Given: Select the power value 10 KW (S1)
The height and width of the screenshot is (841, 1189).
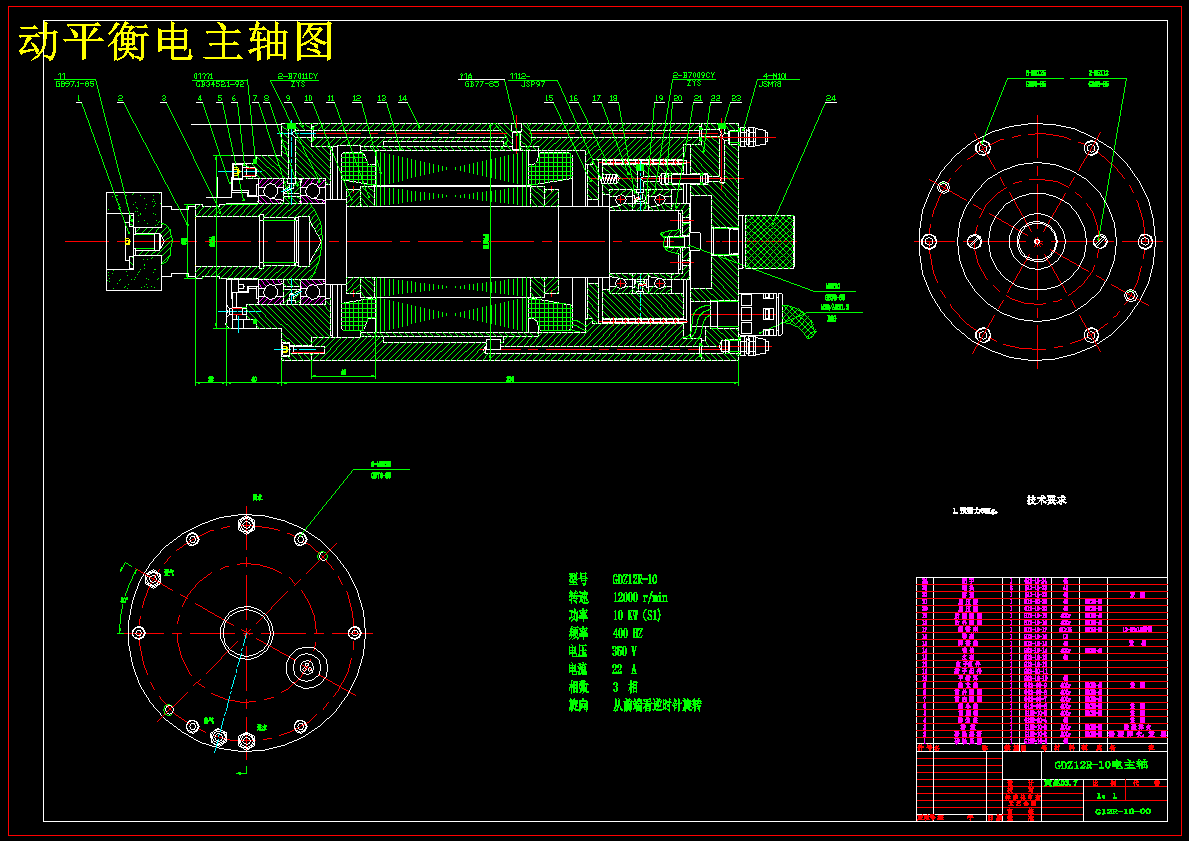Looking at the screenshot, I should tap(637, 615).
